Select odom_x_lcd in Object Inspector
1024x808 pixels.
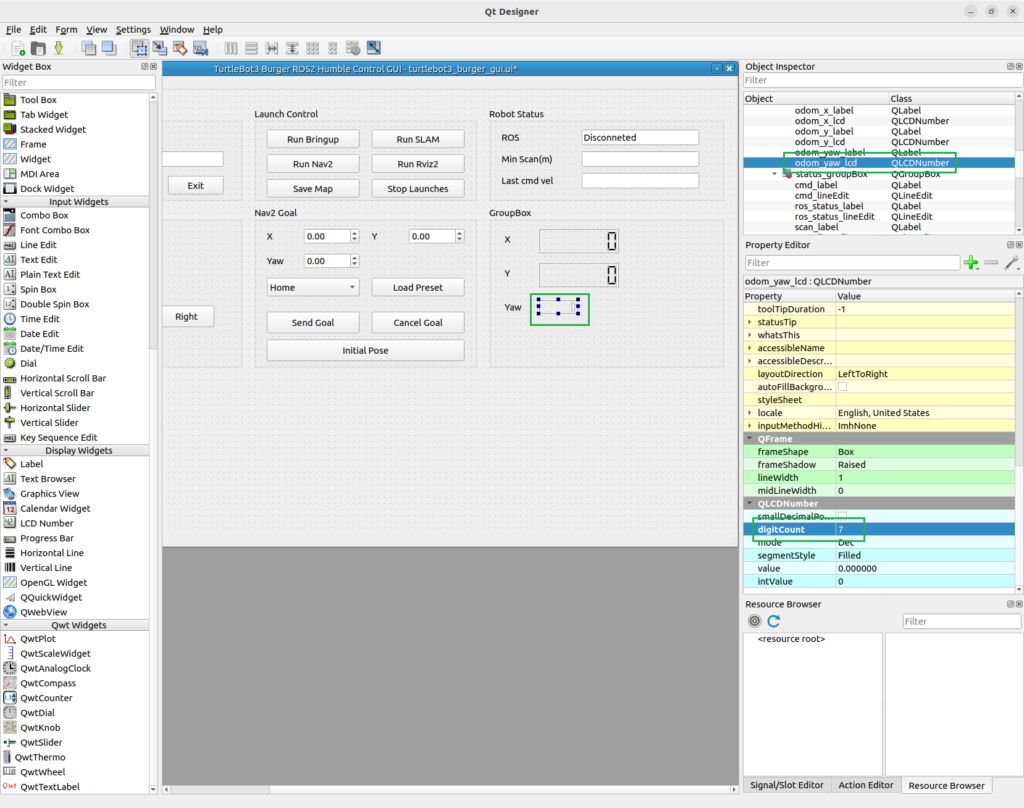(x=820, y=121)
